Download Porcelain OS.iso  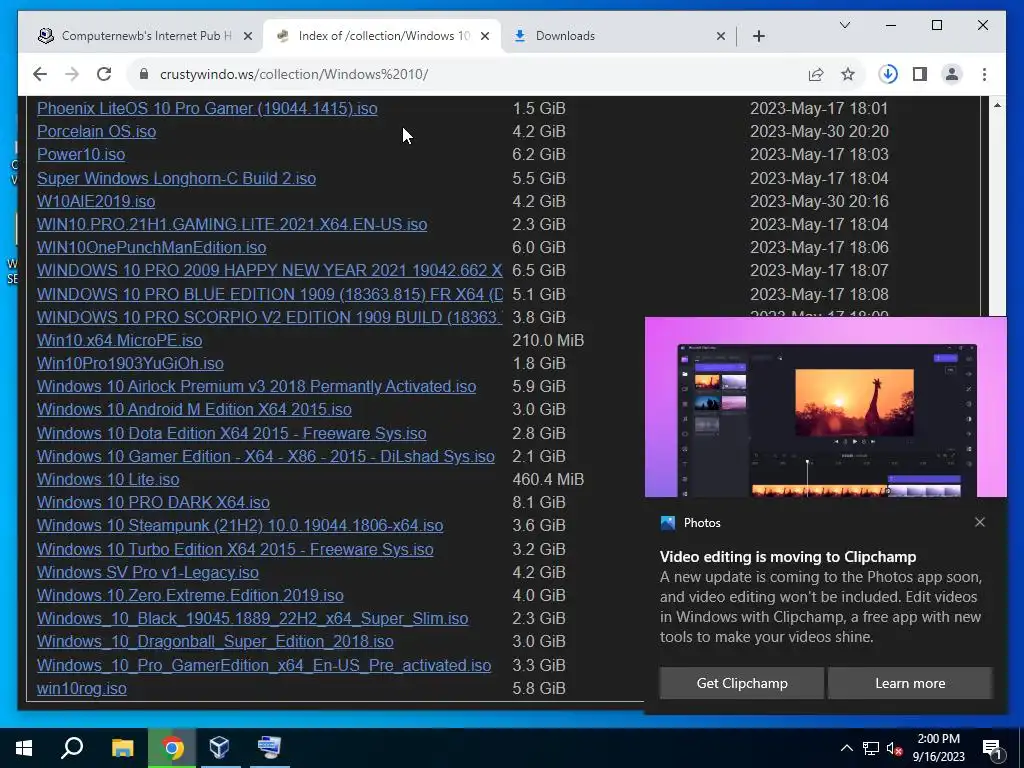pos(97,131)
